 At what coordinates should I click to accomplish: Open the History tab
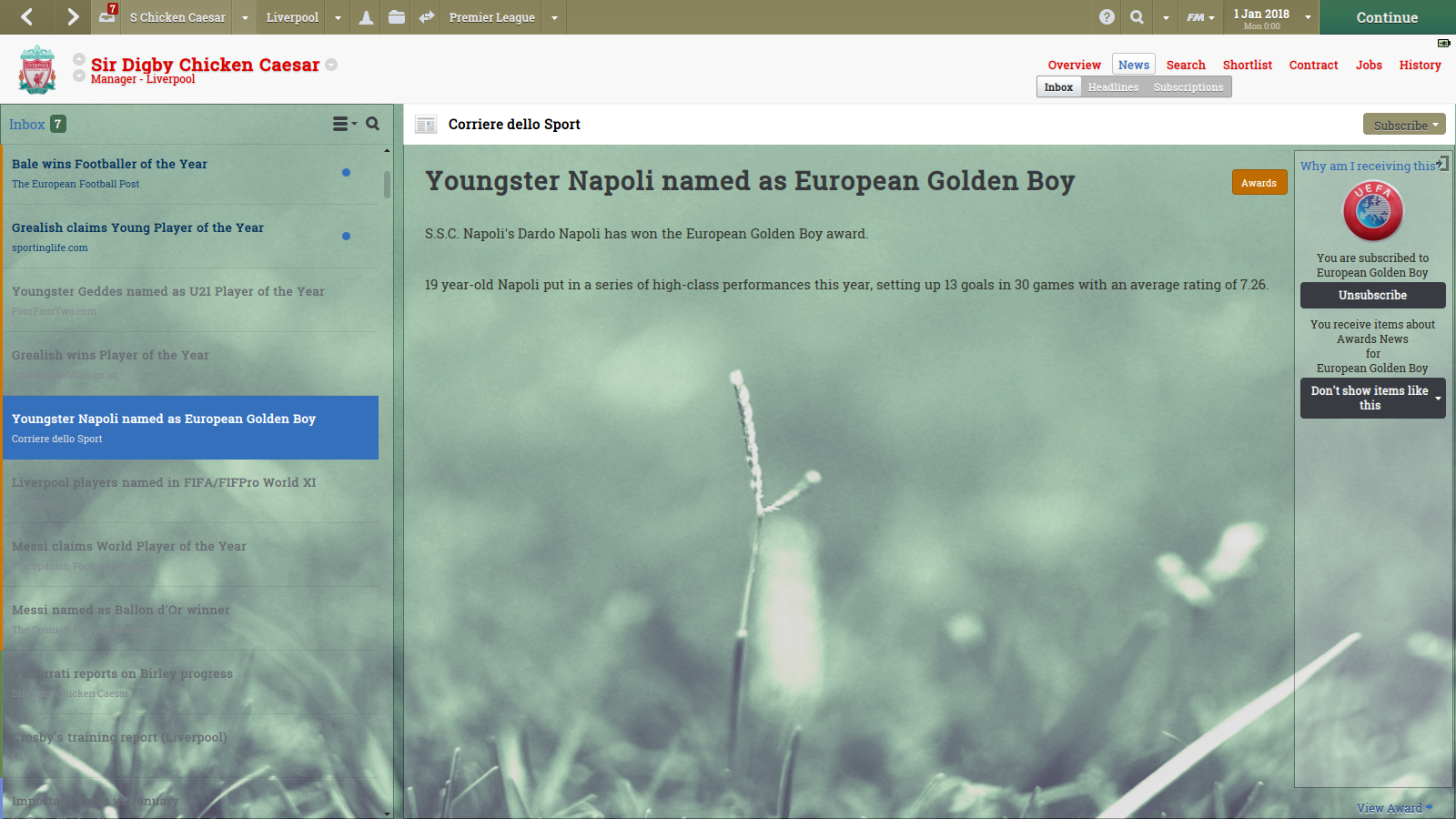1421,65
